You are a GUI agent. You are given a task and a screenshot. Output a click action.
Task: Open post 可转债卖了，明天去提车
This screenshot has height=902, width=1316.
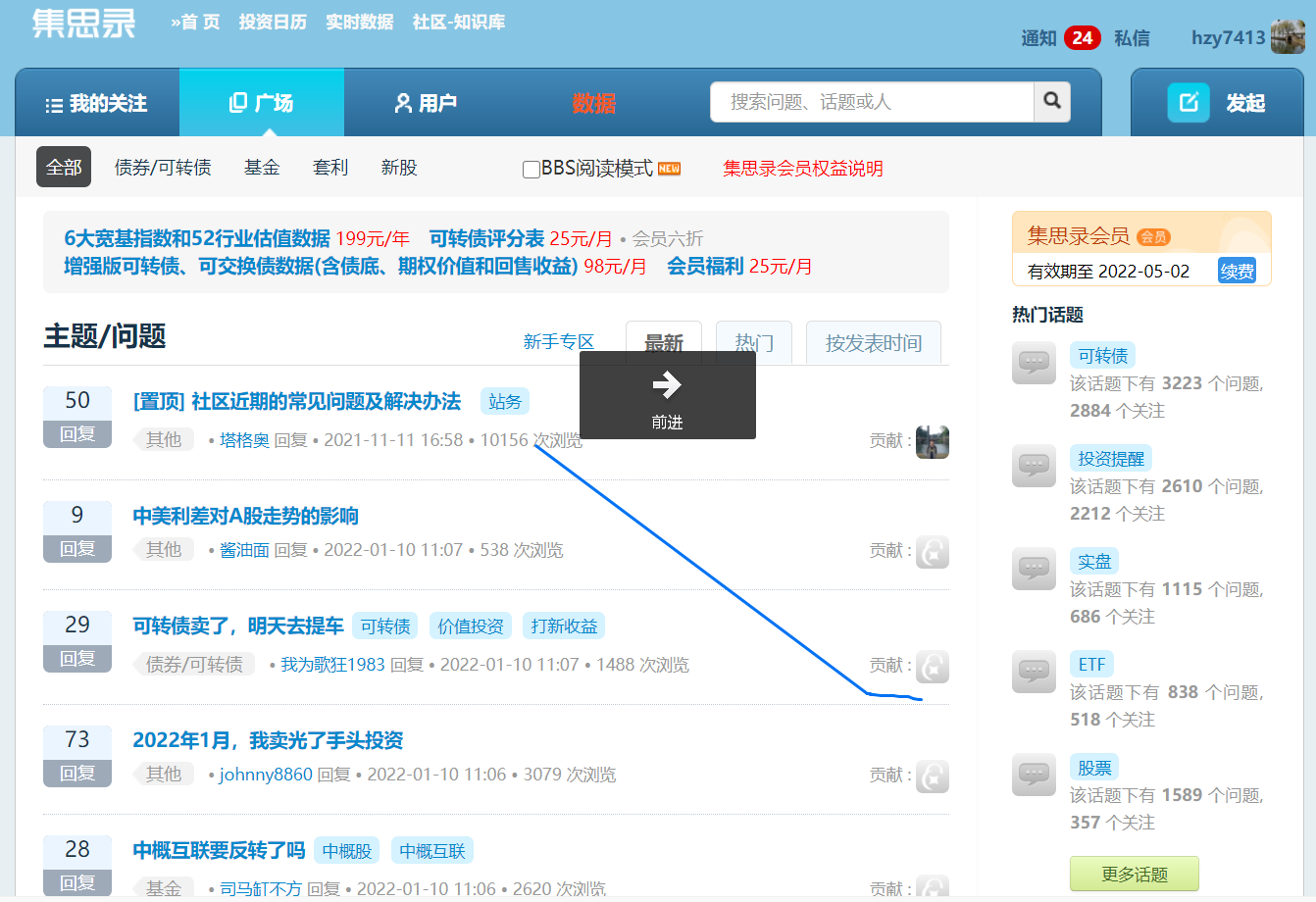click(238, 626)
